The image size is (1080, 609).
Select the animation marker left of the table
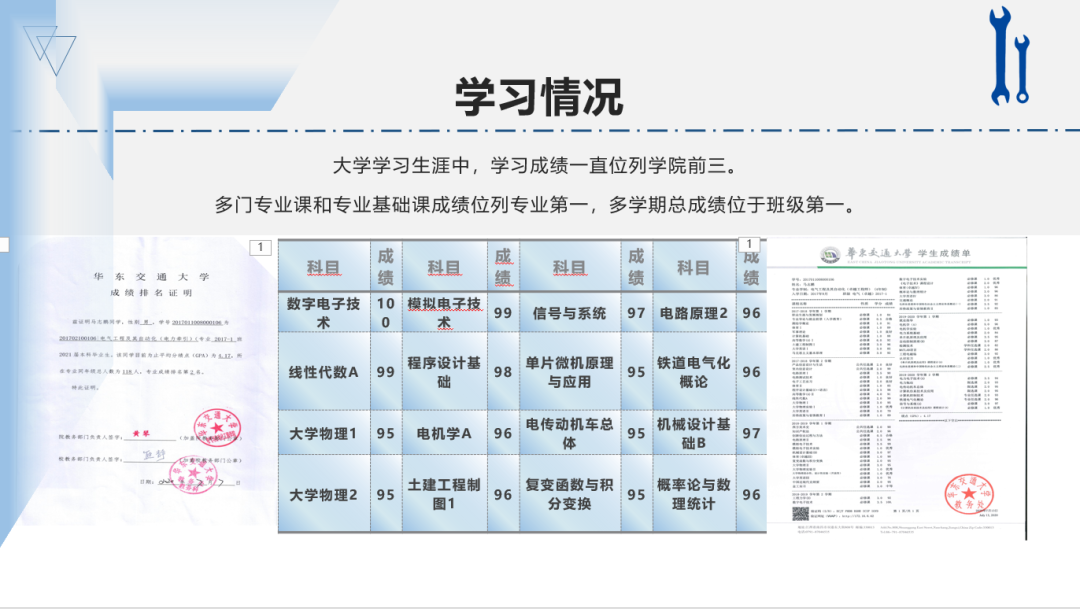260,247
